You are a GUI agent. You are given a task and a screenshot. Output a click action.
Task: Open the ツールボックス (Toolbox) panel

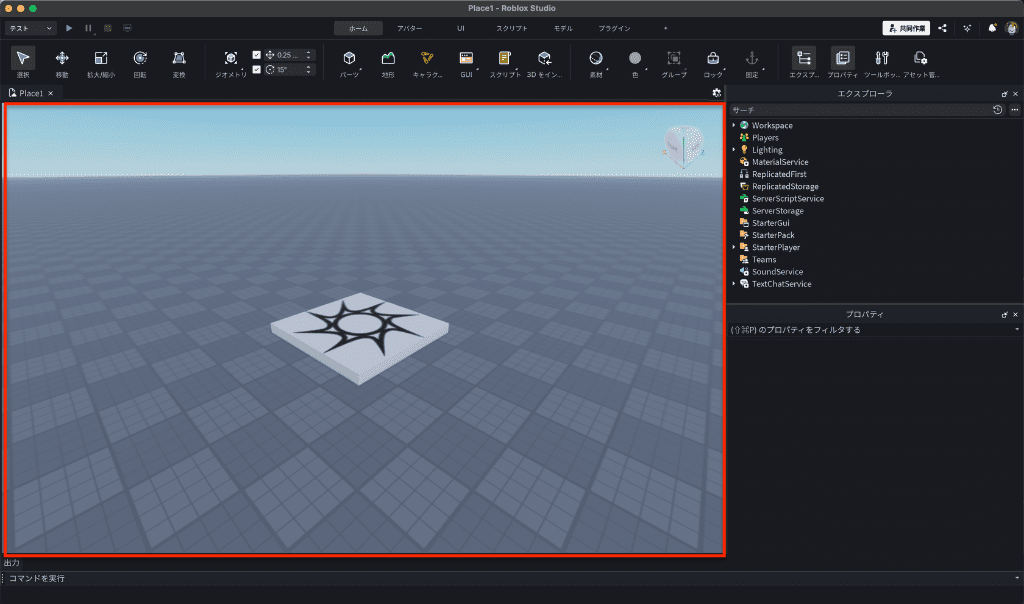(x=881, y=59)
